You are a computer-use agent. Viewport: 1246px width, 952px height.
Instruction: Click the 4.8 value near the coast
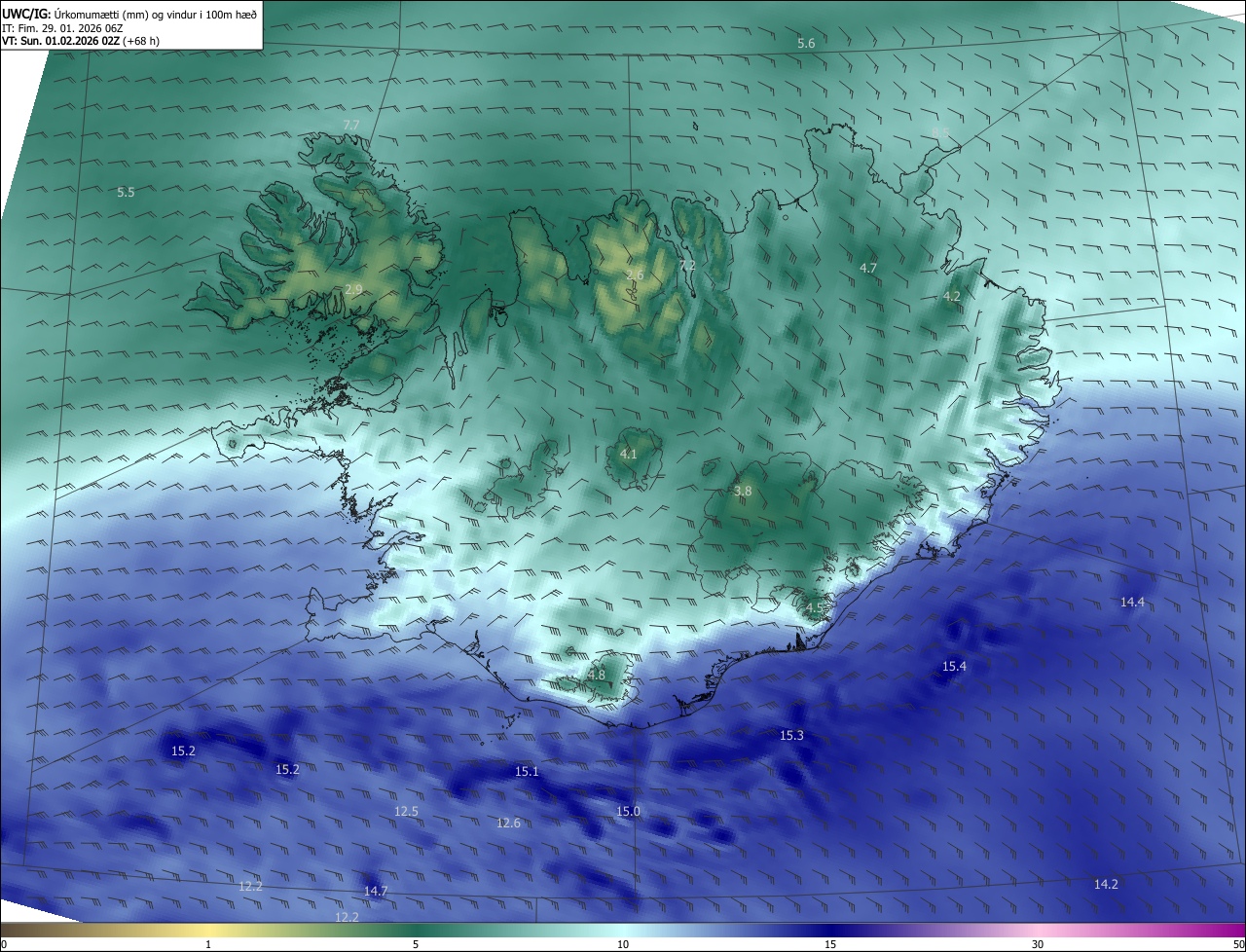pos(597,675)
